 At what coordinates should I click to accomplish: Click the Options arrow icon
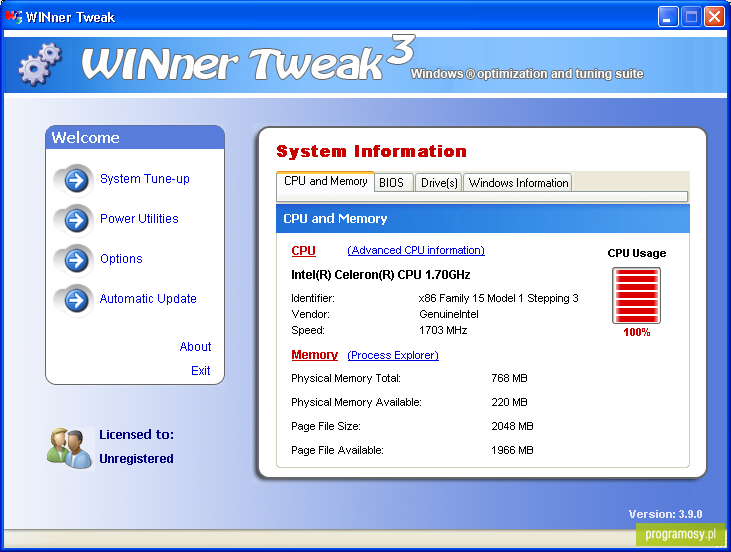click(76, 260)
